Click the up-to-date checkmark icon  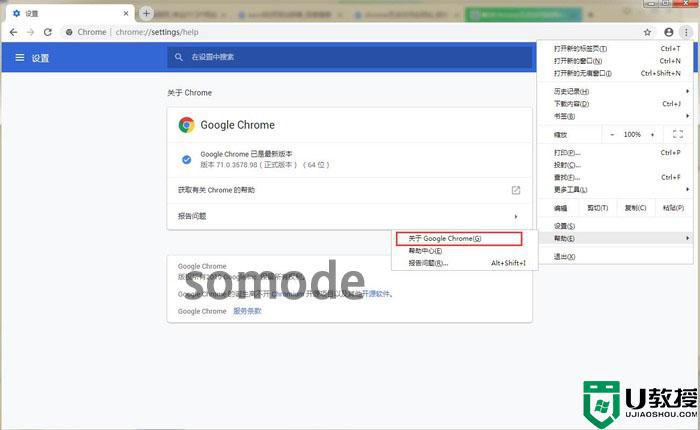coord(187,159)
